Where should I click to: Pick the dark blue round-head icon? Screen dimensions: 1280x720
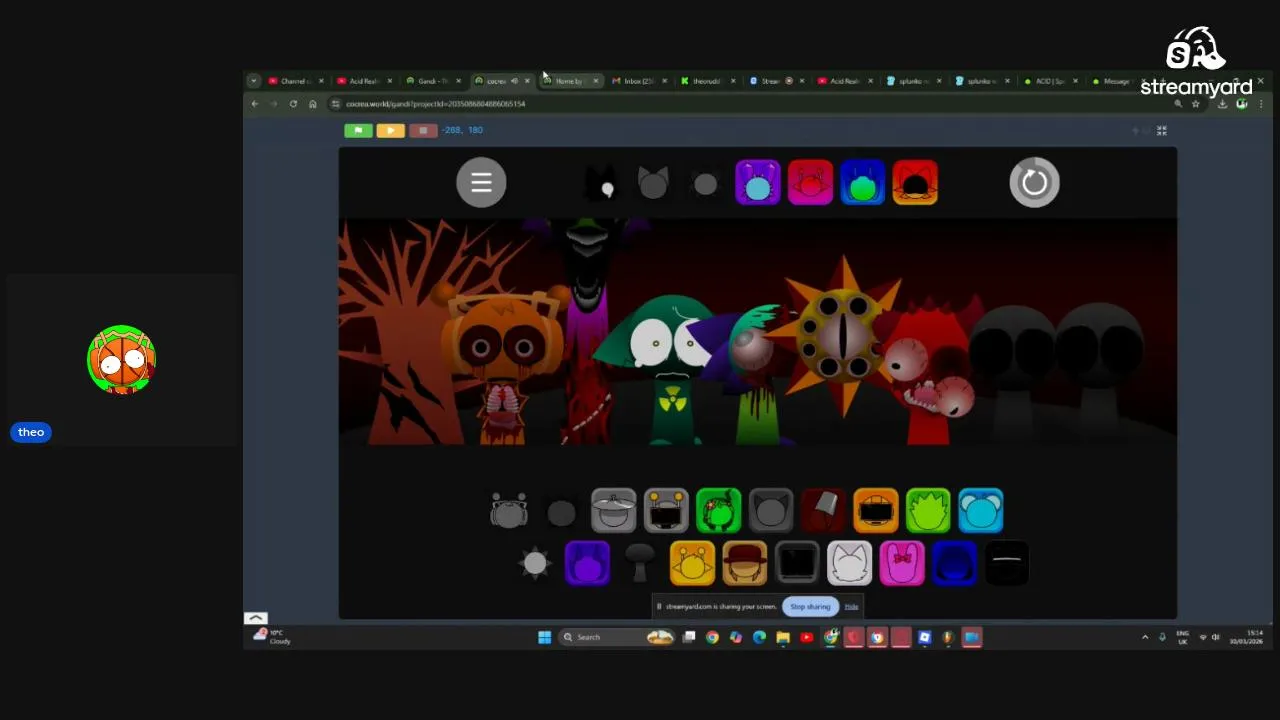click(955, 563)
